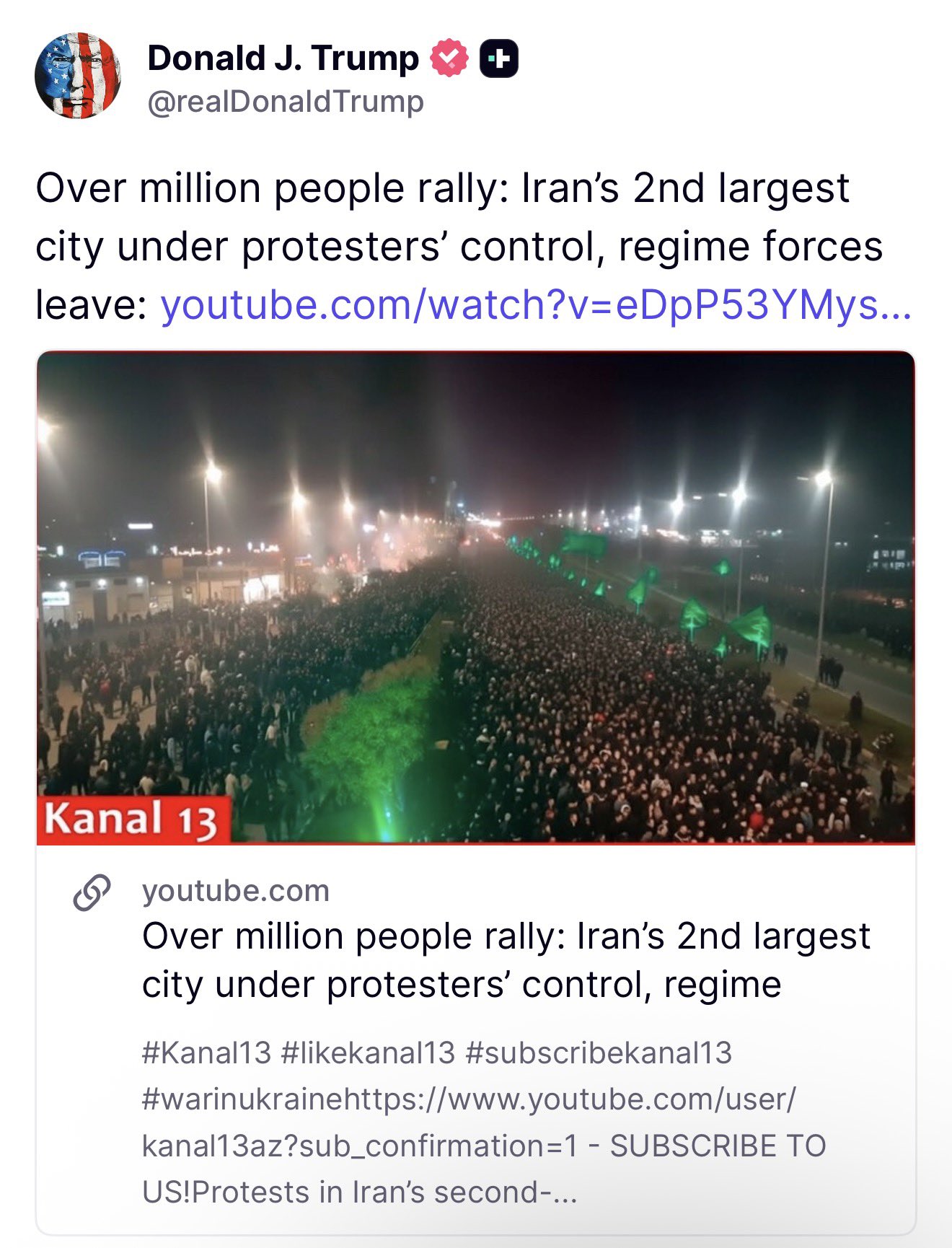
Task: Click the "Protests in Iran's second-" description line
Action: tap(382, 1192)
